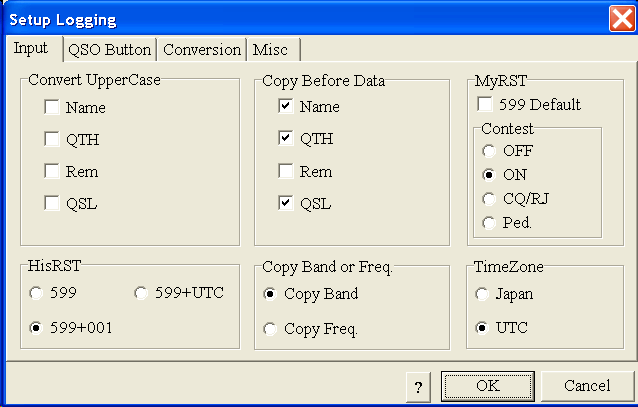Select CQ/RJ contest option
The height and width of the screenshot is (407, 638).
489,198
